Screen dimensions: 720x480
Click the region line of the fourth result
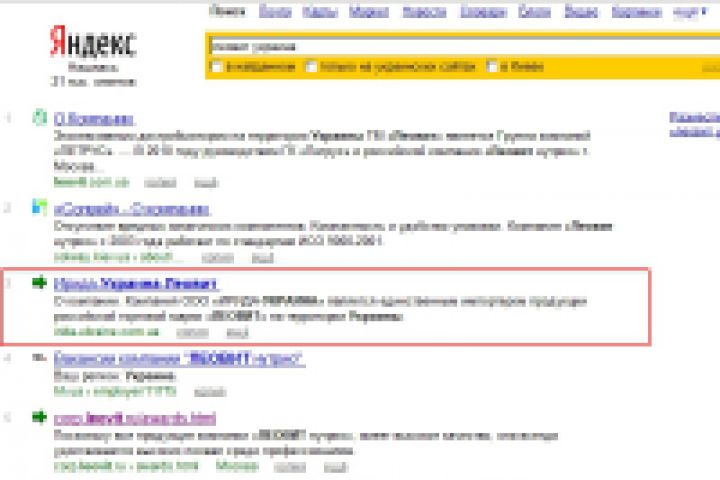pyautogui.click(x=115, y=377)
